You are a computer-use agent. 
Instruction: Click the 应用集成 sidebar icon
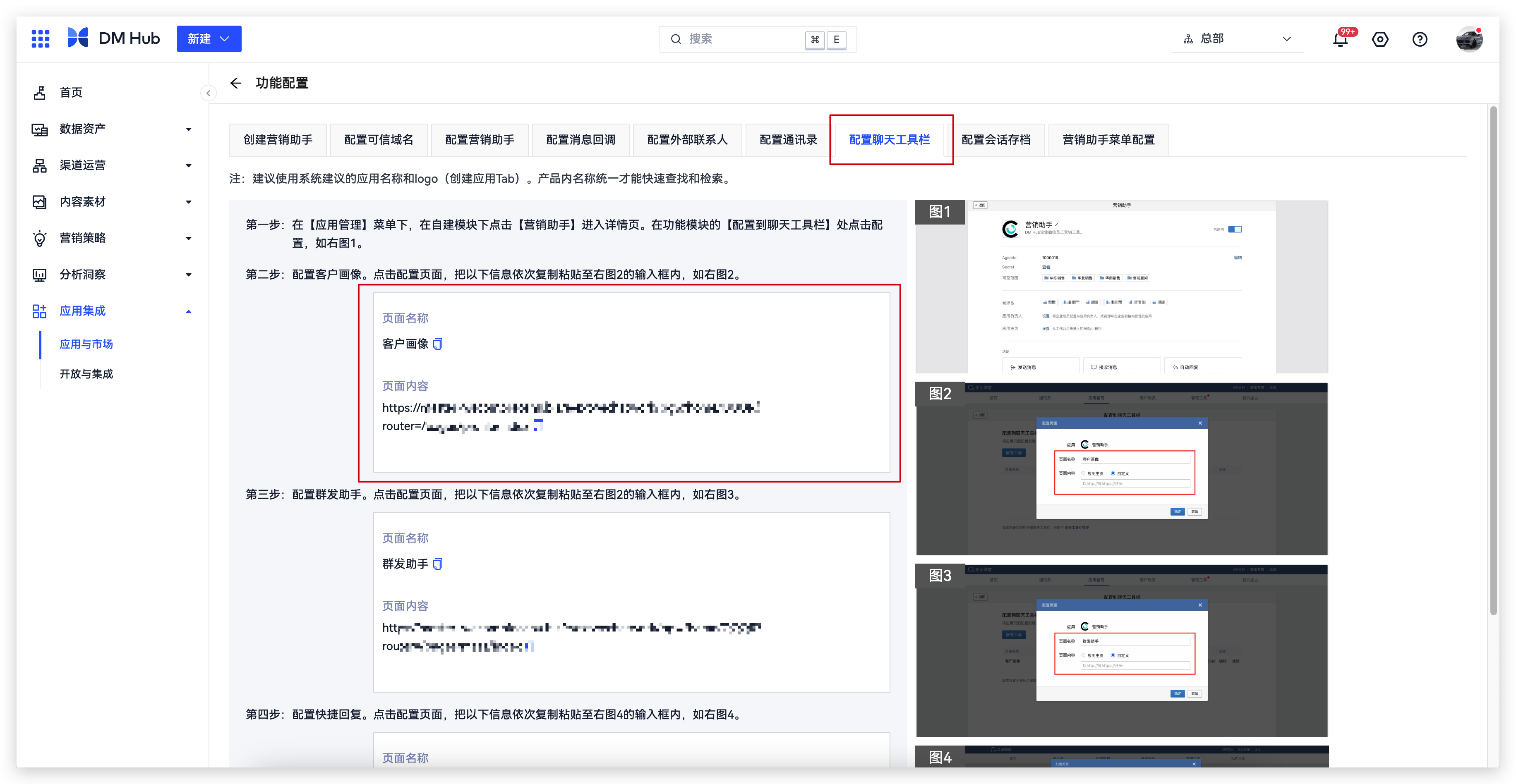point(39,311)
